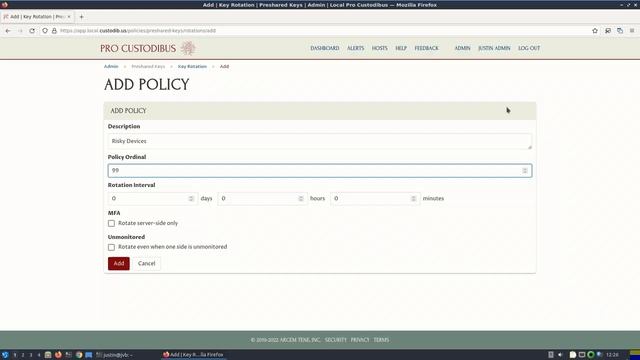Viewport: 640px width, 360px height.
Task: Open the Security footer link
Action: coord(336,340)
